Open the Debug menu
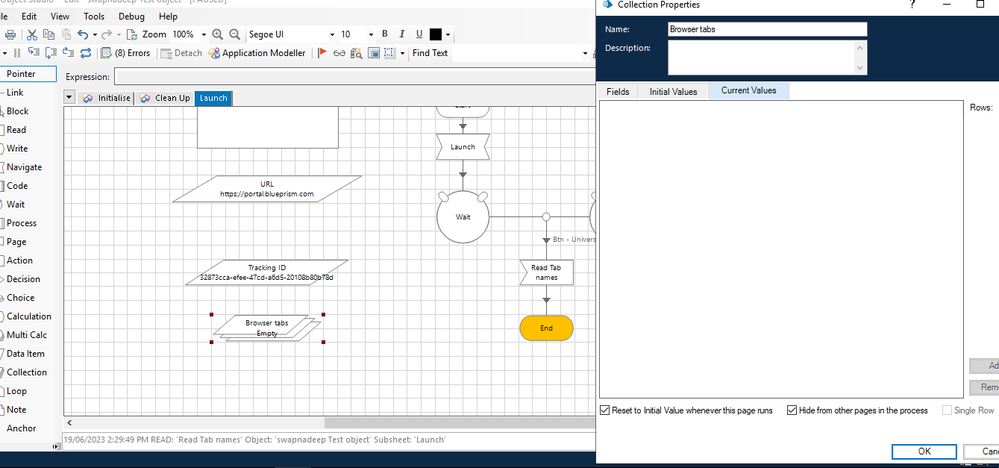Viewport: 999px width, 468px height. 131,17
